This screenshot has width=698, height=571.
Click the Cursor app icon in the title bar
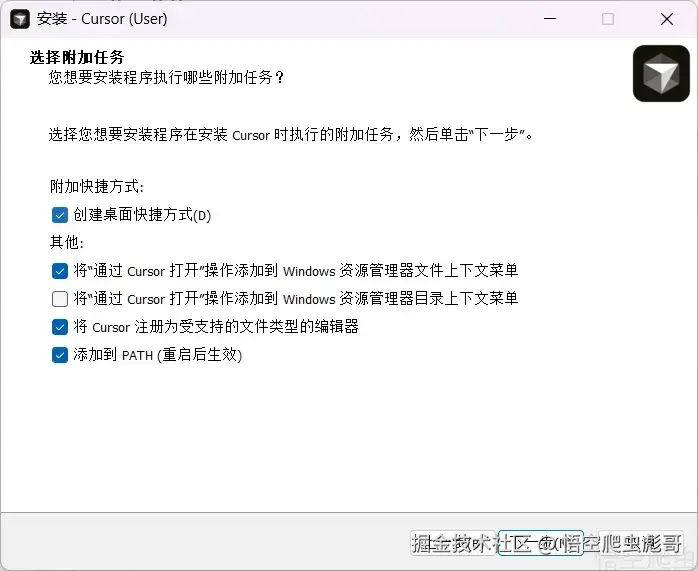[x=20, y=19]
